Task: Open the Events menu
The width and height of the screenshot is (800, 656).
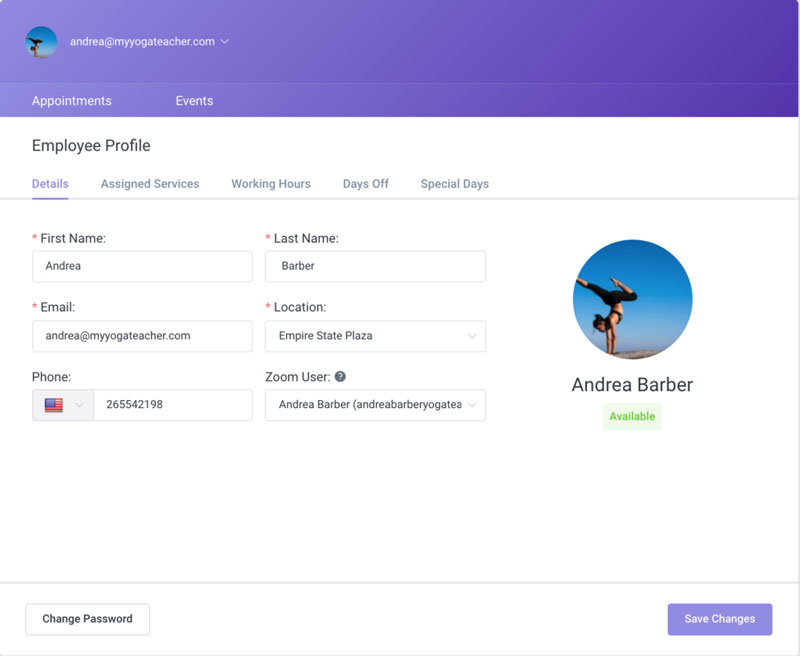Action: coord(194,100)
